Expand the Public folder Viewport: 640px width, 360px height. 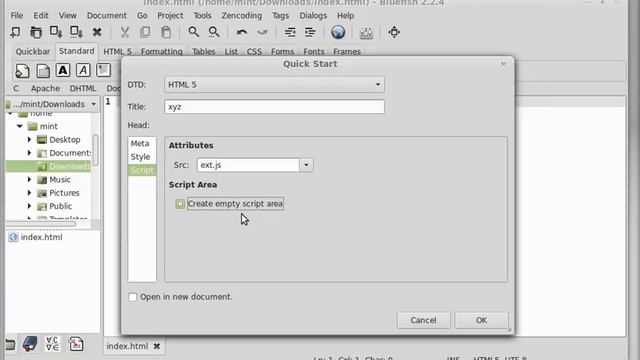pos(29,206)
